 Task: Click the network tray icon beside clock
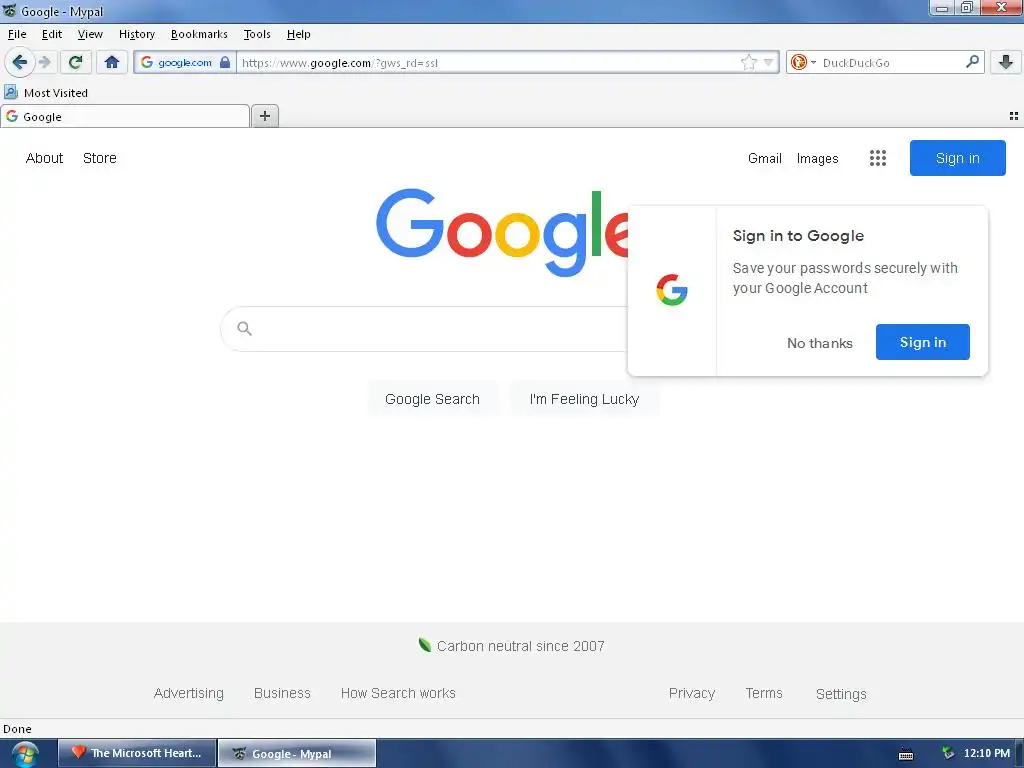(x=948, y=753)
